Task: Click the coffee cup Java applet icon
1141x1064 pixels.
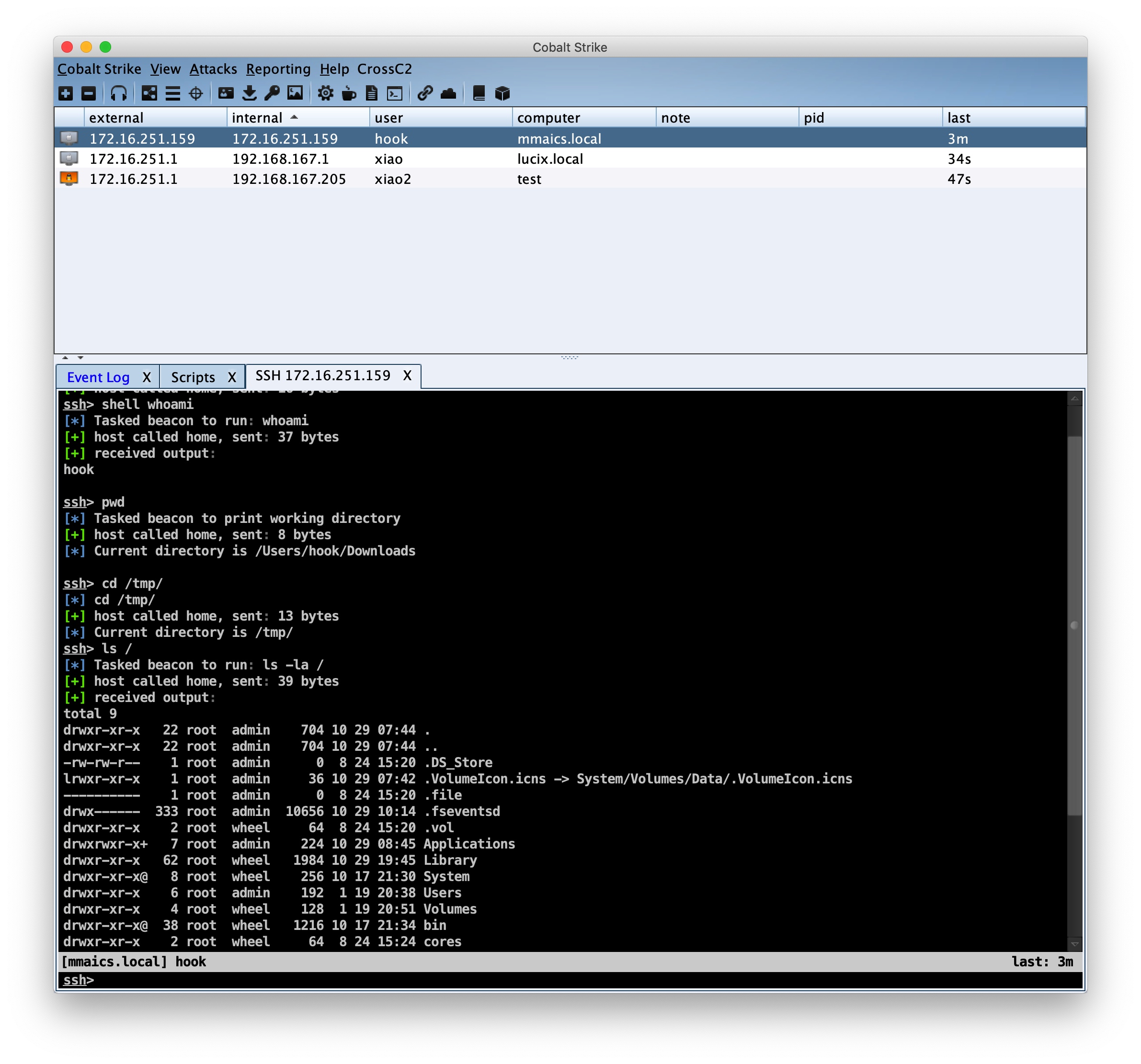Action: click(348, 93)
